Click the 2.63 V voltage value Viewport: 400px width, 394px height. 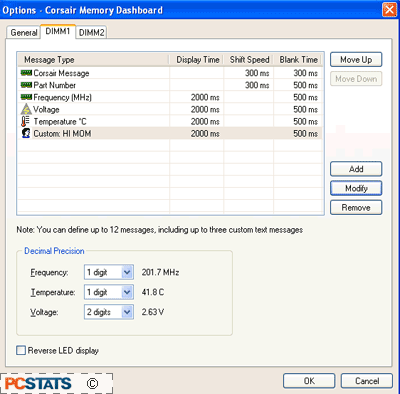click(153, 312)
